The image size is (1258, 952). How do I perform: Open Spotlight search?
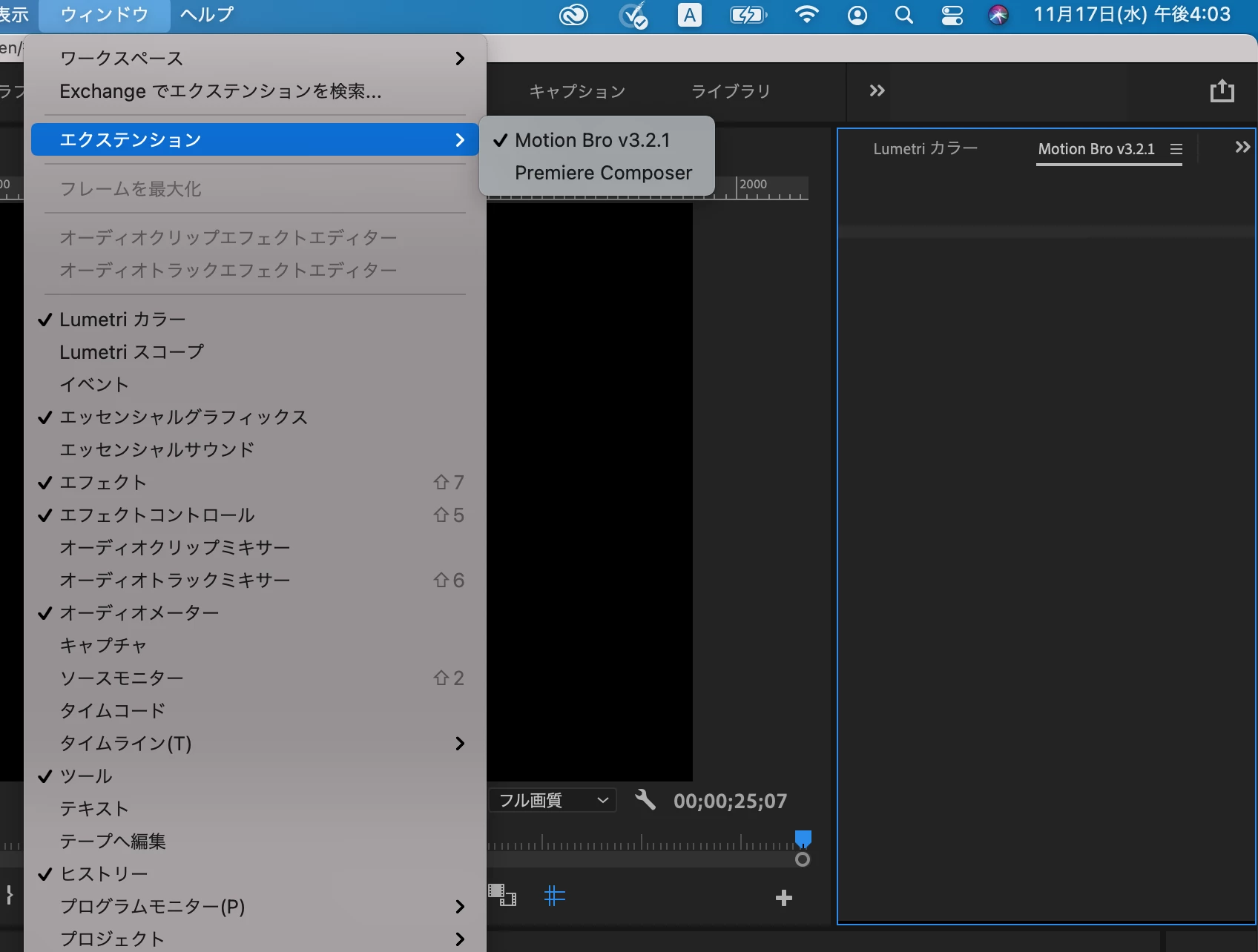click(x=903, y=15)
